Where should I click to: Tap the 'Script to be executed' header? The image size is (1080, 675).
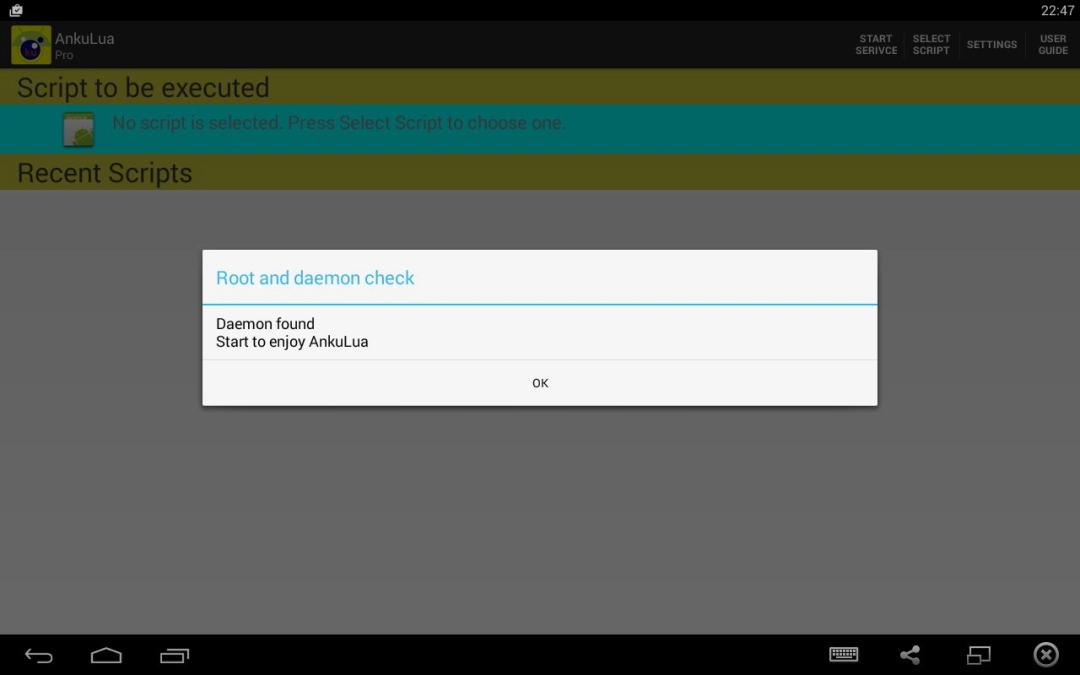coord(143,88)
